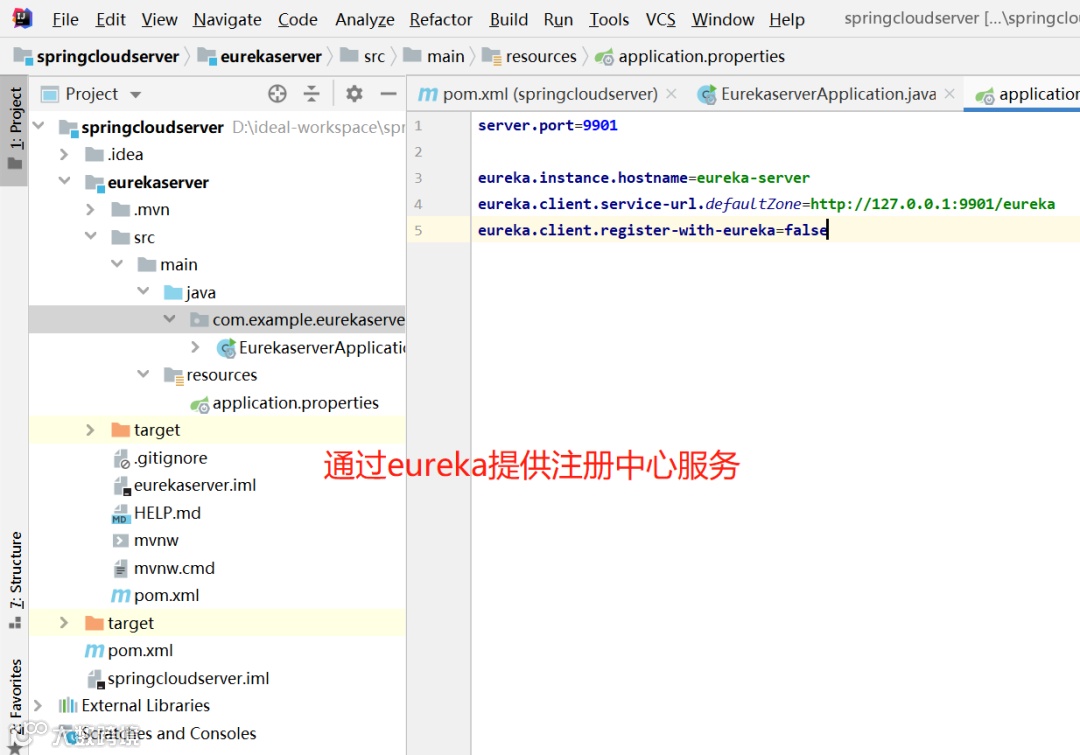Expand the EurekaserverApplication class node
1080x755 pixels.
point(196,347)
